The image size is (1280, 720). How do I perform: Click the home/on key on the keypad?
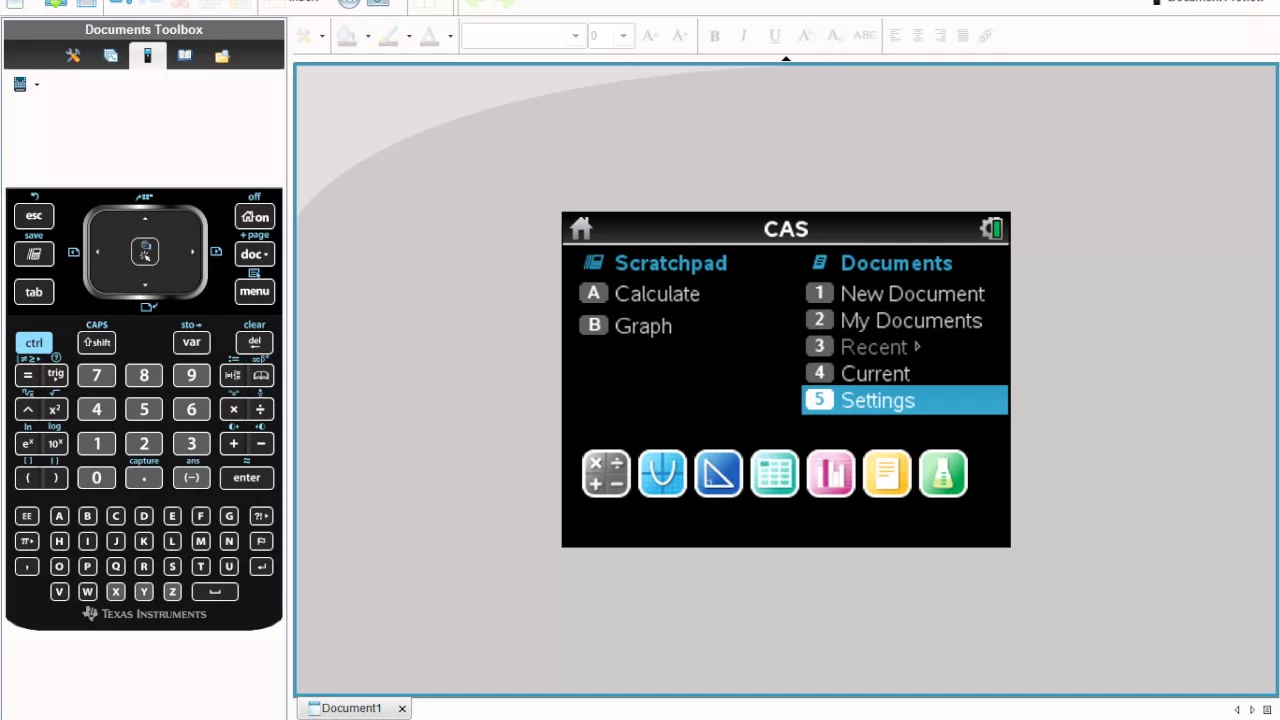(254, 216)
